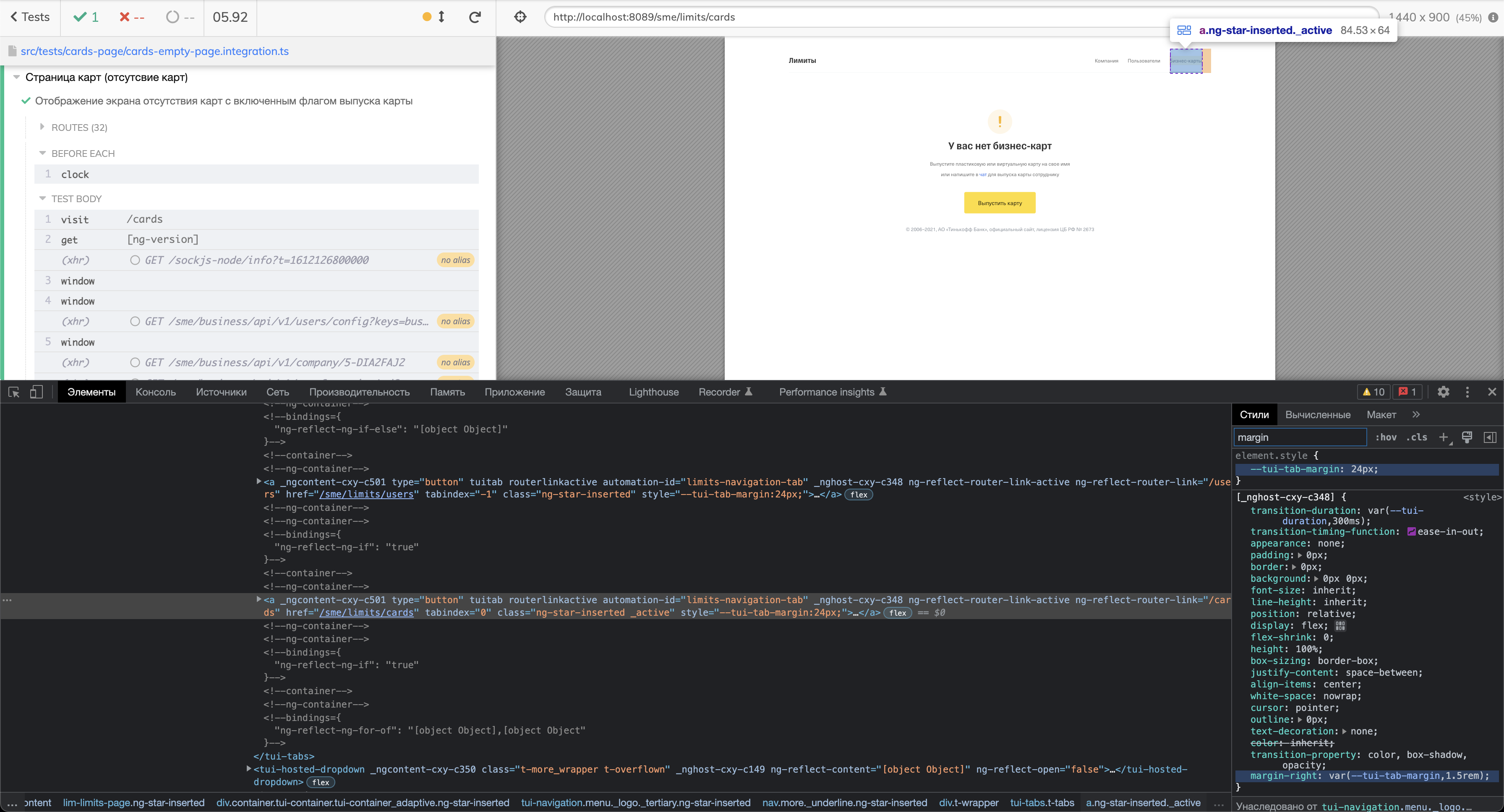Open the /sme/limits/cards href link
This screenshot has height=812, width=1504.
click(367, 612)
